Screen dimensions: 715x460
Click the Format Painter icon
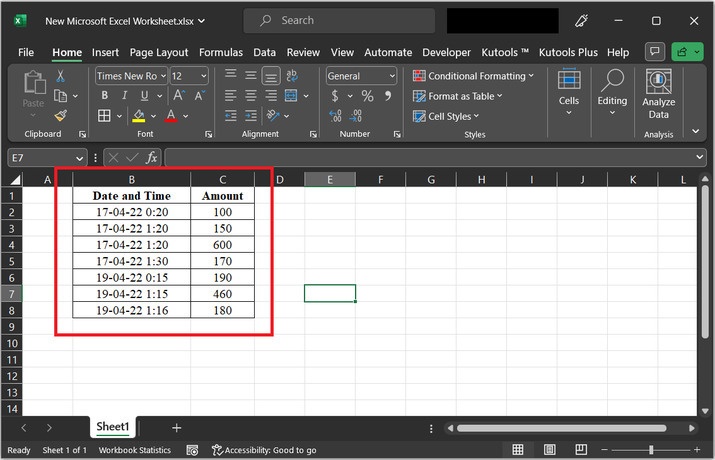click(x=60, y=116)
